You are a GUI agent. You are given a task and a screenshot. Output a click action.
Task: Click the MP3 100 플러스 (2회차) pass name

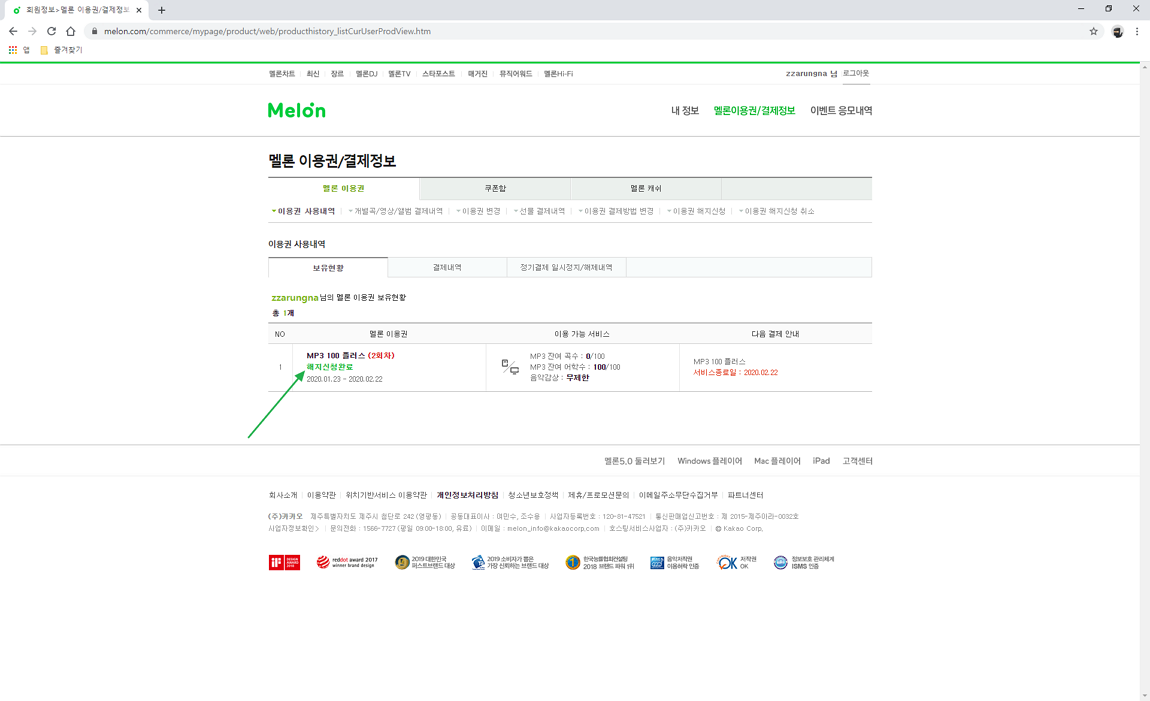(351, 356)
